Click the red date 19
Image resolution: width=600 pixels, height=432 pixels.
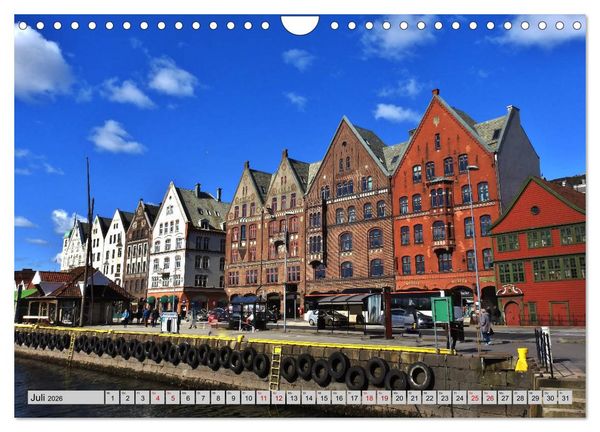click(x=384, y=398)
